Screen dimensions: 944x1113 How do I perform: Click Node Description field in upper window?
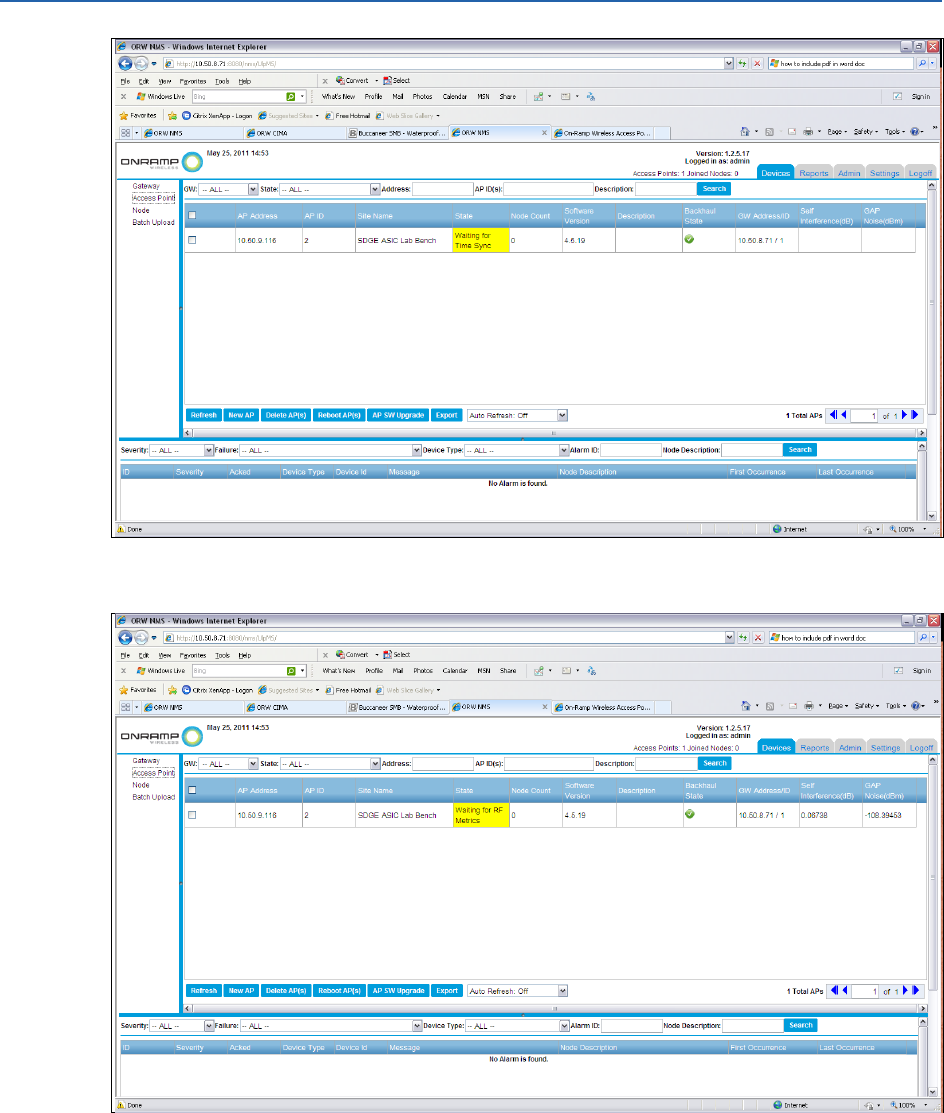coord(752,450)
